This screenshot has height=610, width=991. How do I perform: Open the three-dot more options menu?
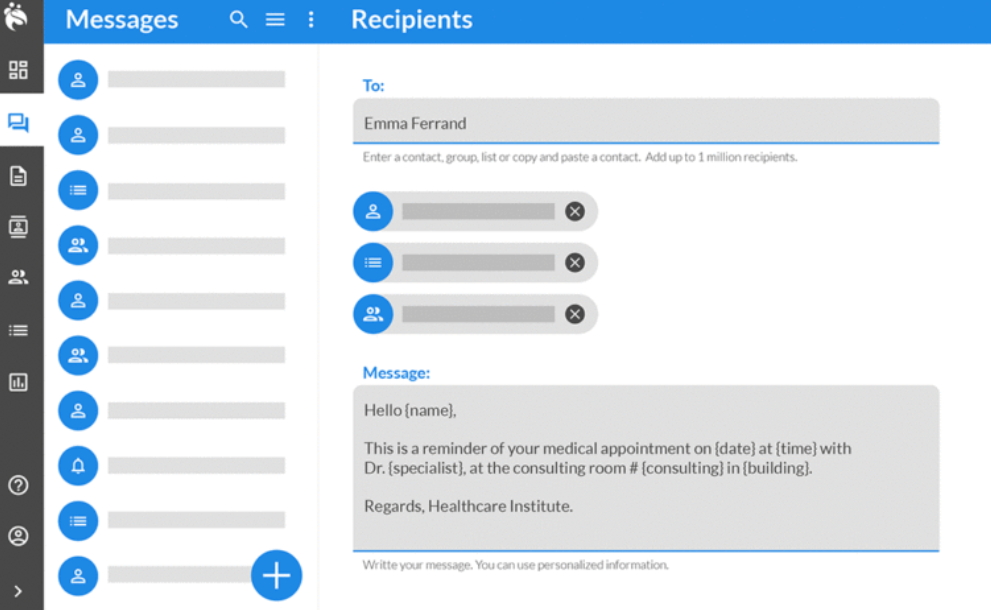click(311, 20)
